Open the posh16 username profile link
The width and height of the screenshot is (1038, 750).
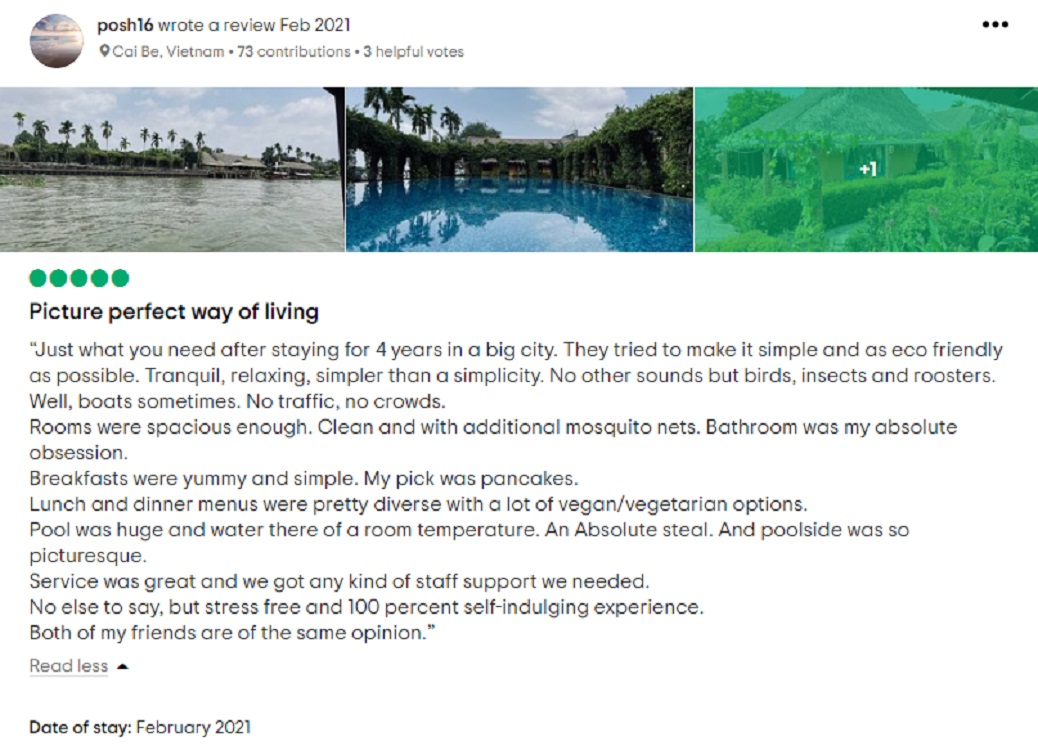[x=125, y=26]
